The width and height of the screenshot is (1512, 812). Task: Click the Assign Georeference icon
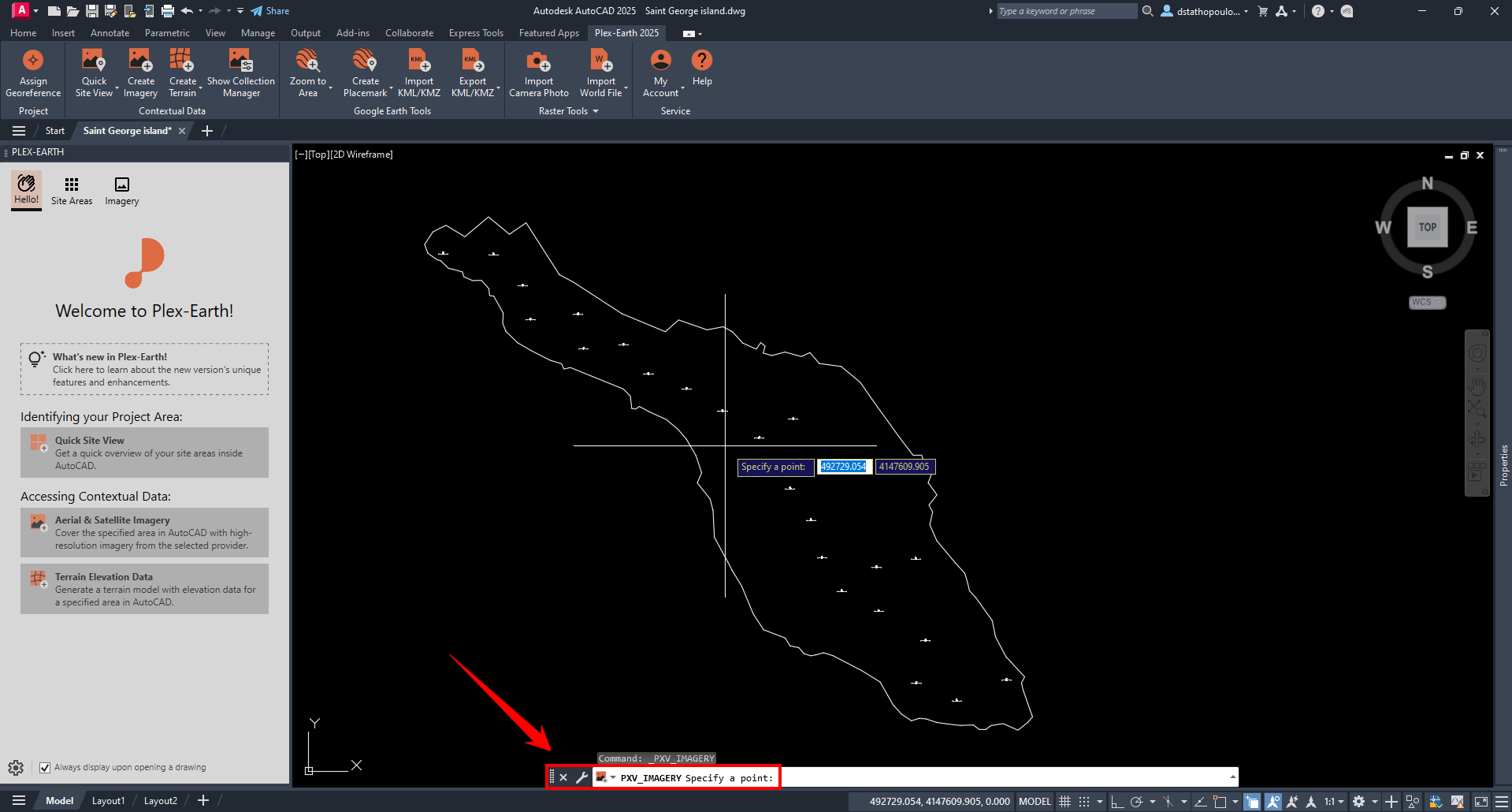[x=33, y=61]
